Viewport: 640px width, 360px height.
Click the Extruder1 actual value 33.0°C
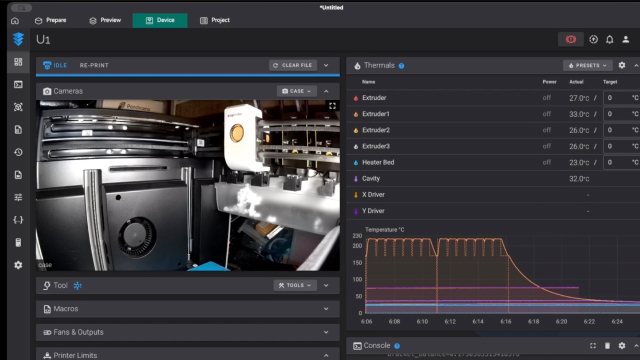click(x=579, y=114)
